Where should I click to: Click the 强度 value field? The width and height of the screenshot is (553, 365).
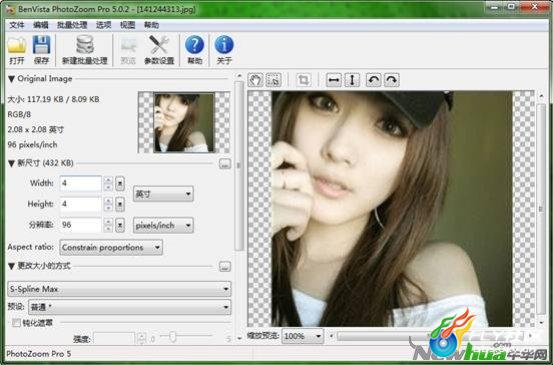point(114,339)
